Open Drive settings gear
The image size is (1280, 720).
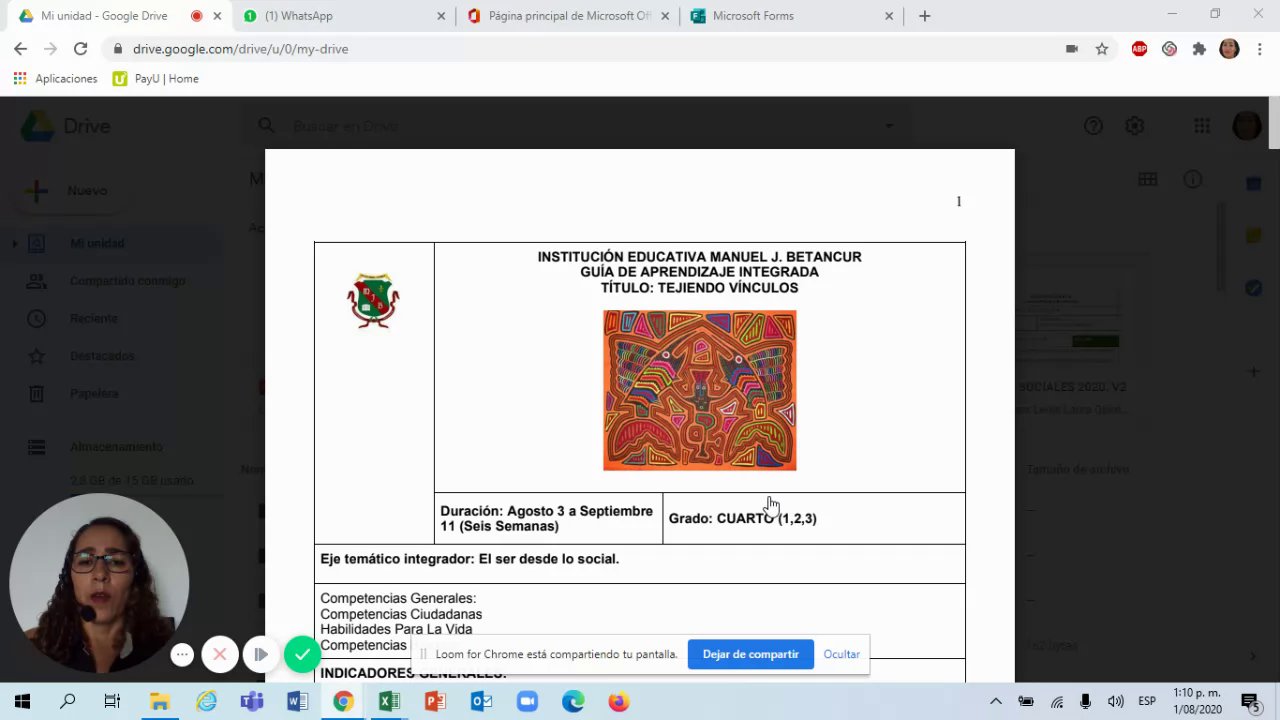pos(1134,126)
